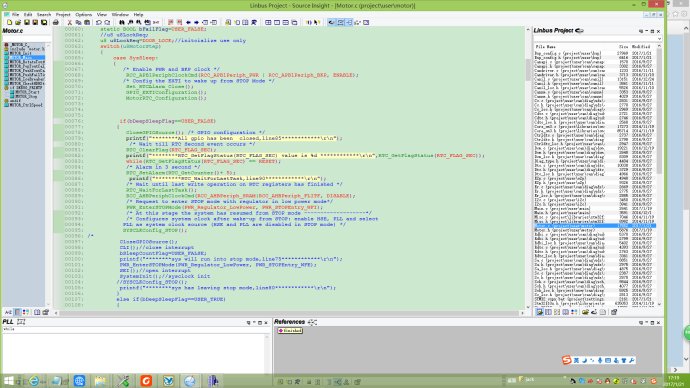Open Search with first binoculars icon
The image size is (690, 388).
click(x=122, y=22)
